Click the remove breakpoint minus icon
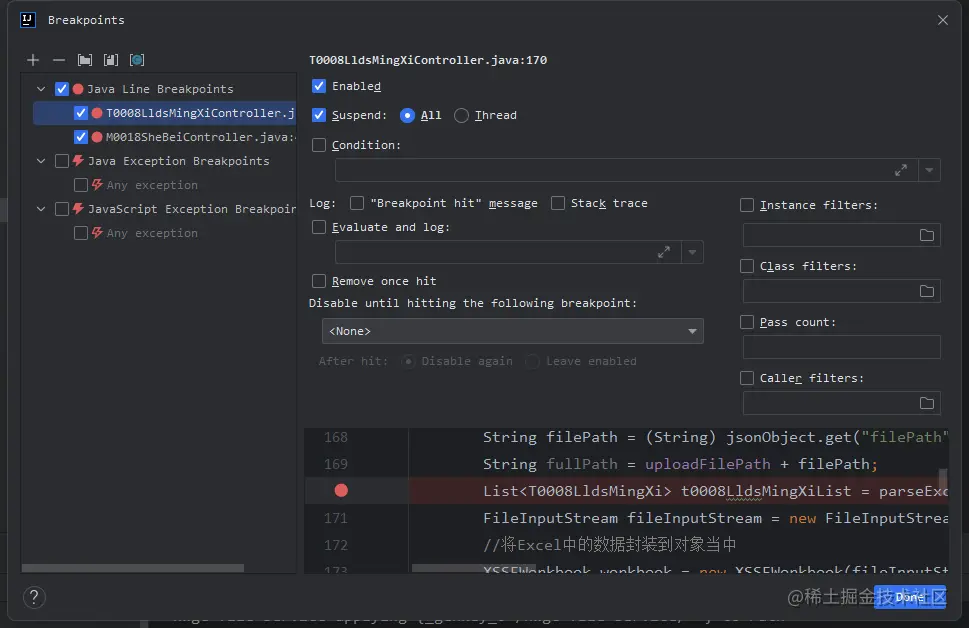The height and width of the screenshot is (628, 969). (59, 61)
